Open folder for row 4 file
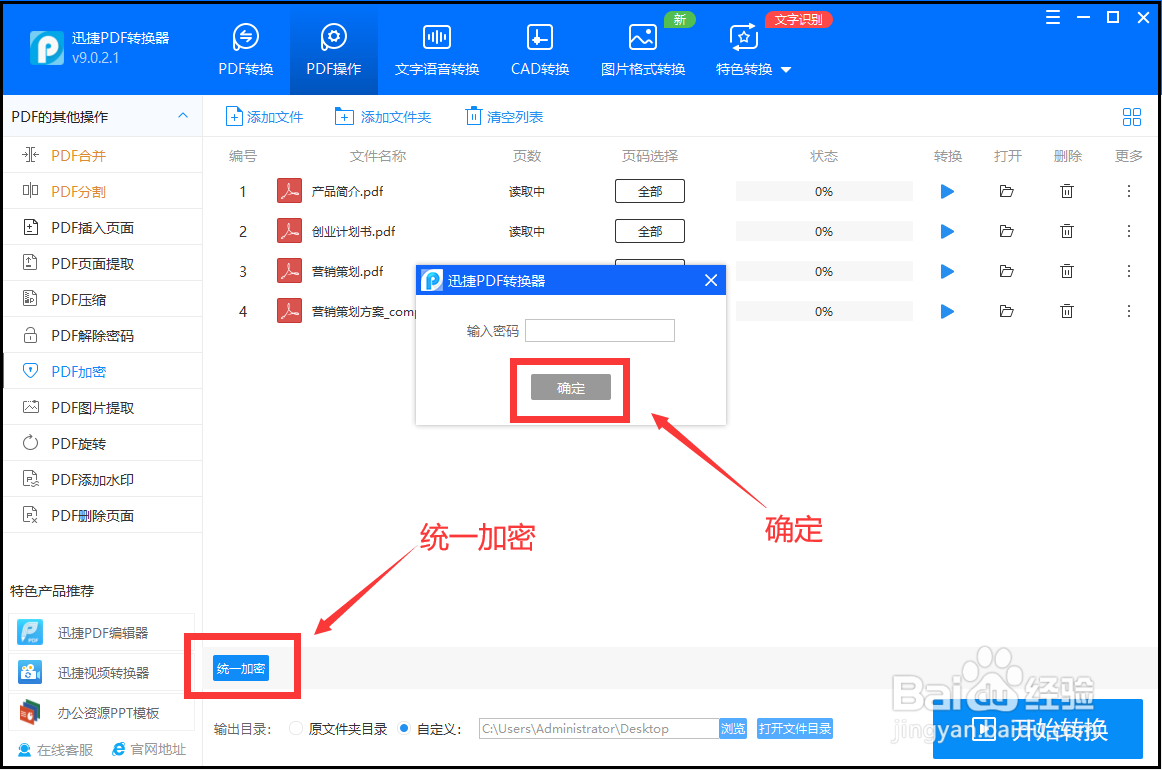 (1006, 311)
